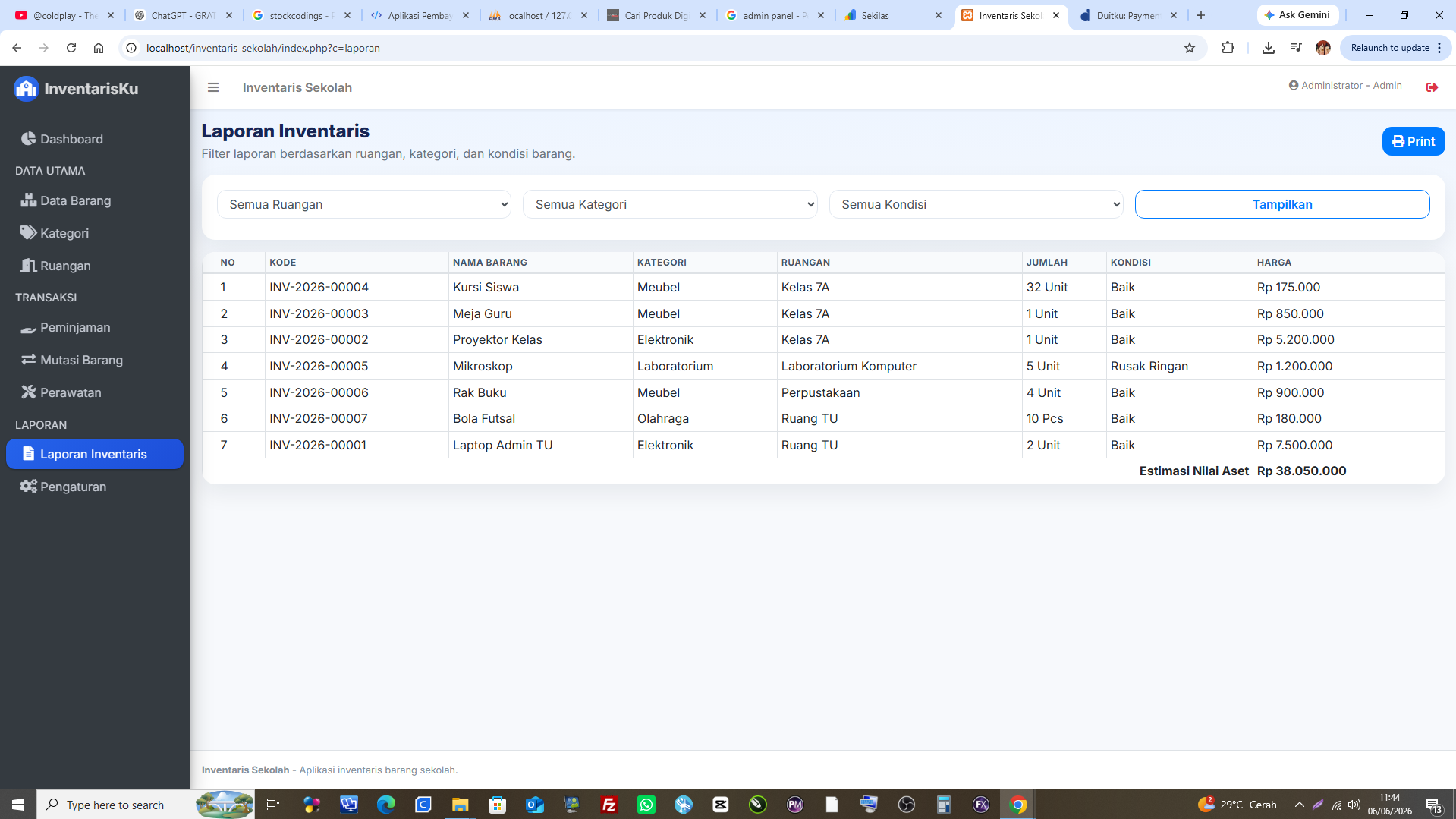Viewport: 1456px width, 819px height.
Task: Click the Chrome profile avatar
Action: [x=1322, y=48]
